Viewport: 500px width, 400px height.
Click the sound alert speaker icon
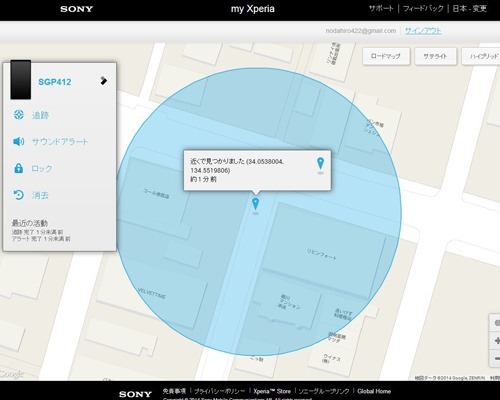pyautogui.click(x=19, y=142)
